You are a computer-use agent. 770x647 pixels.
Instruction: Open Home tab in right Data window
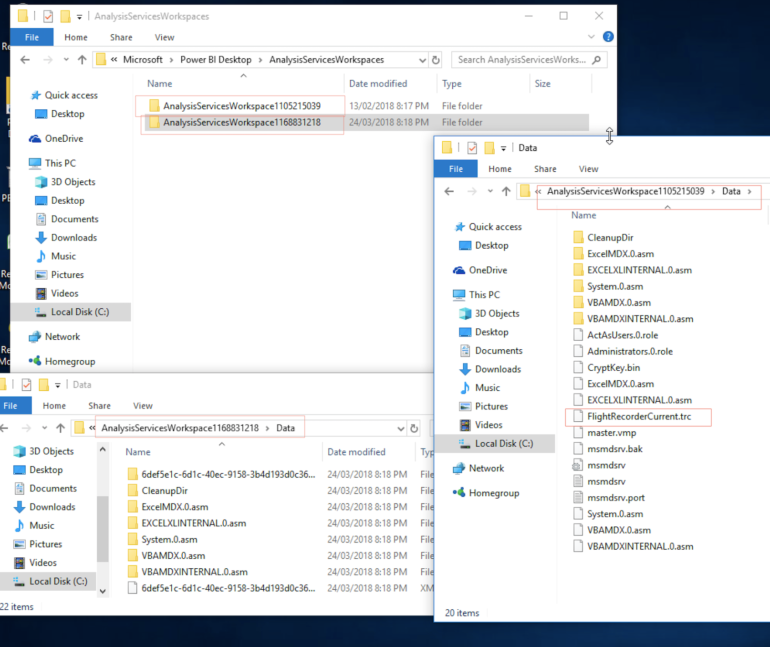[500, 169]
